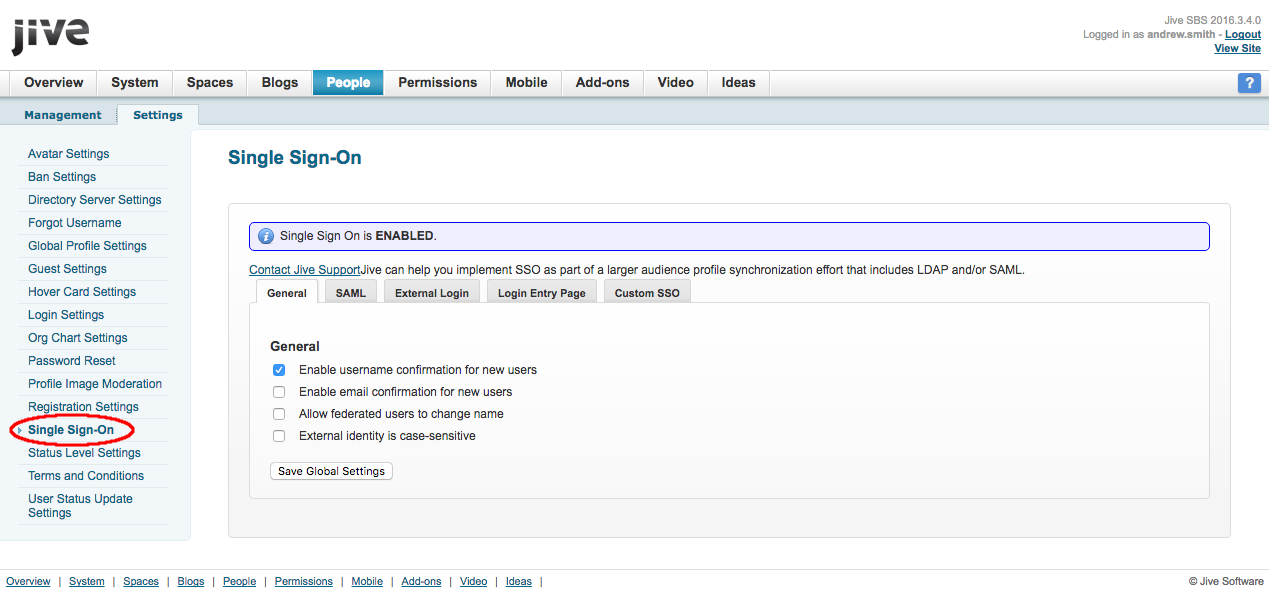Open Status Level Settings
The height and width of the screenshot is (597, 1269).
pyautogui.click(x=84, y=453)
